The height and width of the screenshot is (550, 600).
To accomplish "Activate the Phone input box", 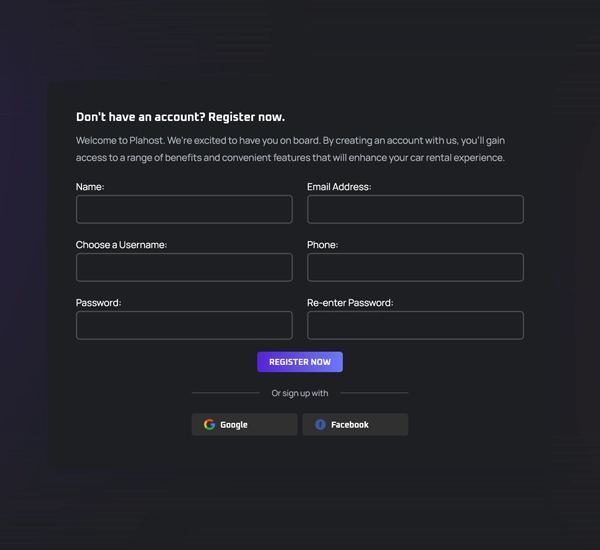I will pos(415,267).
